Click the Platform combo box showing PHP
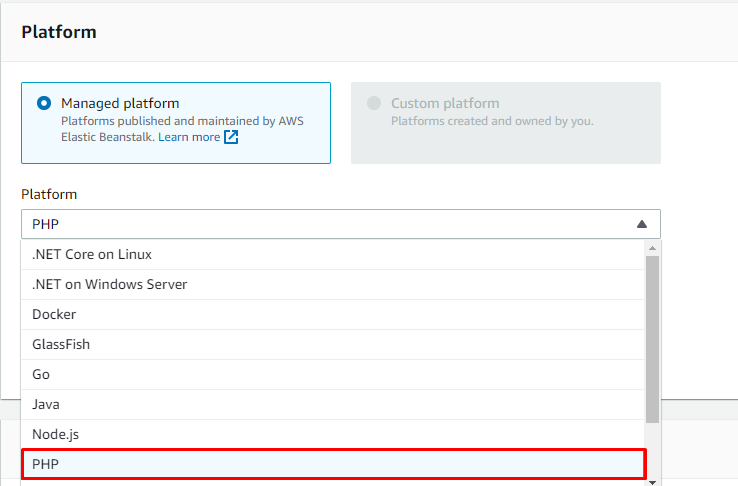The image size is (738, 486). tap(341, 224)
